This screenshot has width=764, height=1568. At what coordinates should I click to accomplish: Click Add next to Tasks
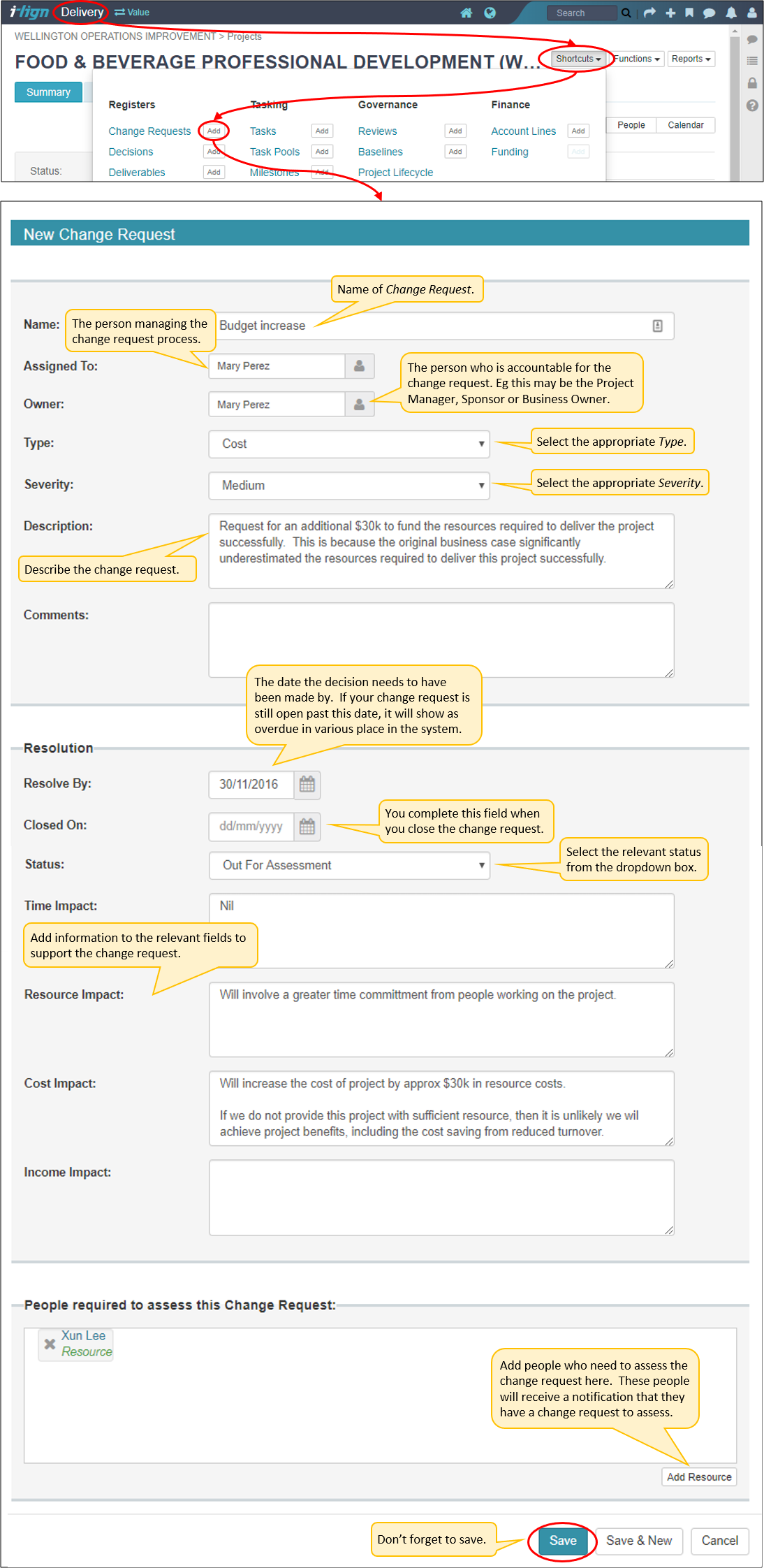click(x=322, y=131)
